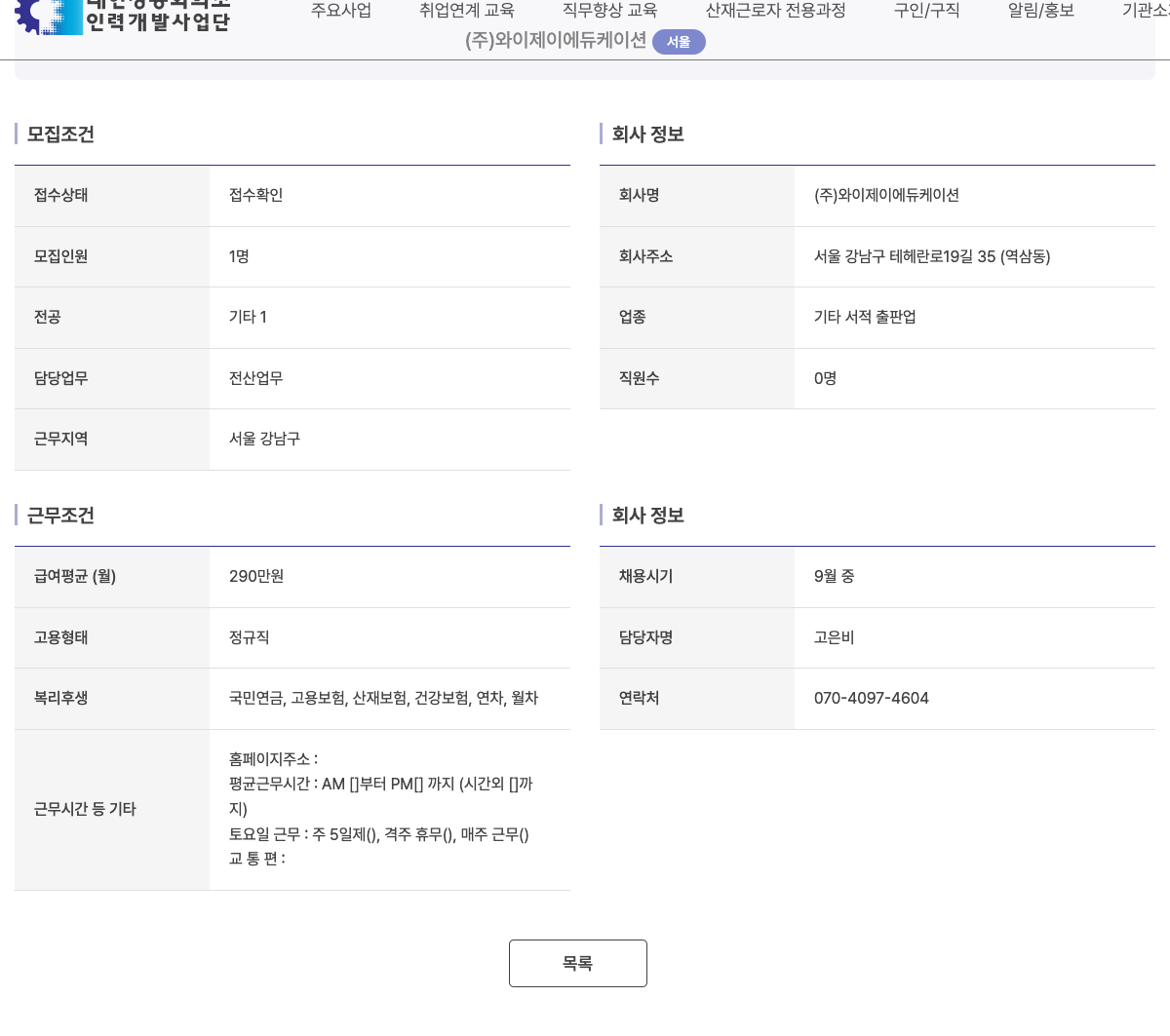Click the 홈페이지주소 line
This screenshot has width=1170, height=1036.
coord(273,759)
